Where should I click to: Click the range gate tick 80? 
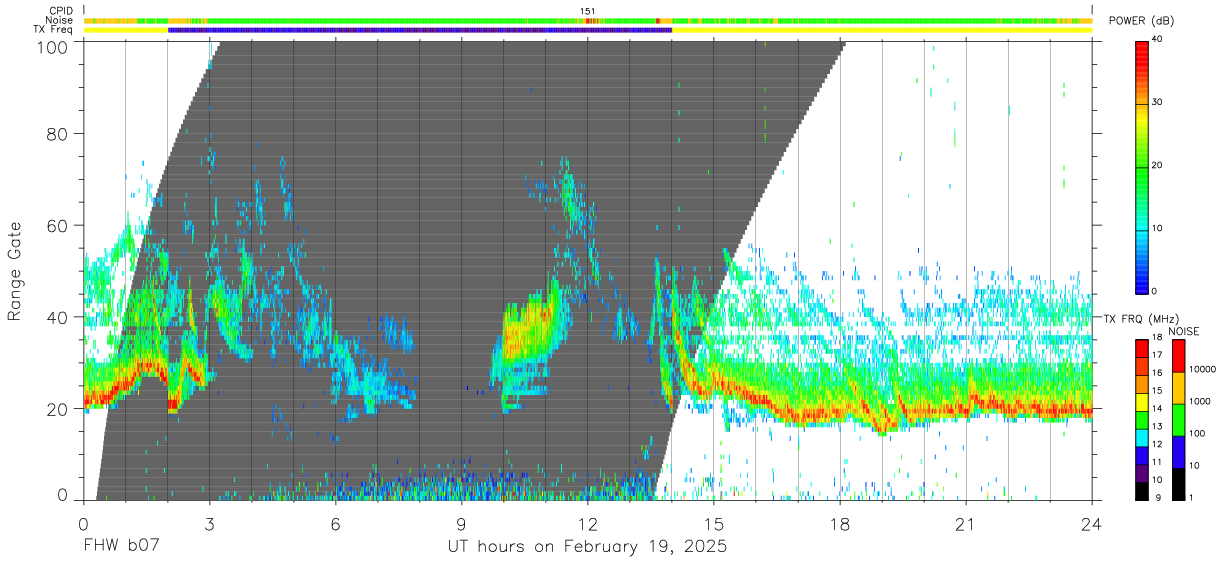pyautogui.click(x=59, y=133)
